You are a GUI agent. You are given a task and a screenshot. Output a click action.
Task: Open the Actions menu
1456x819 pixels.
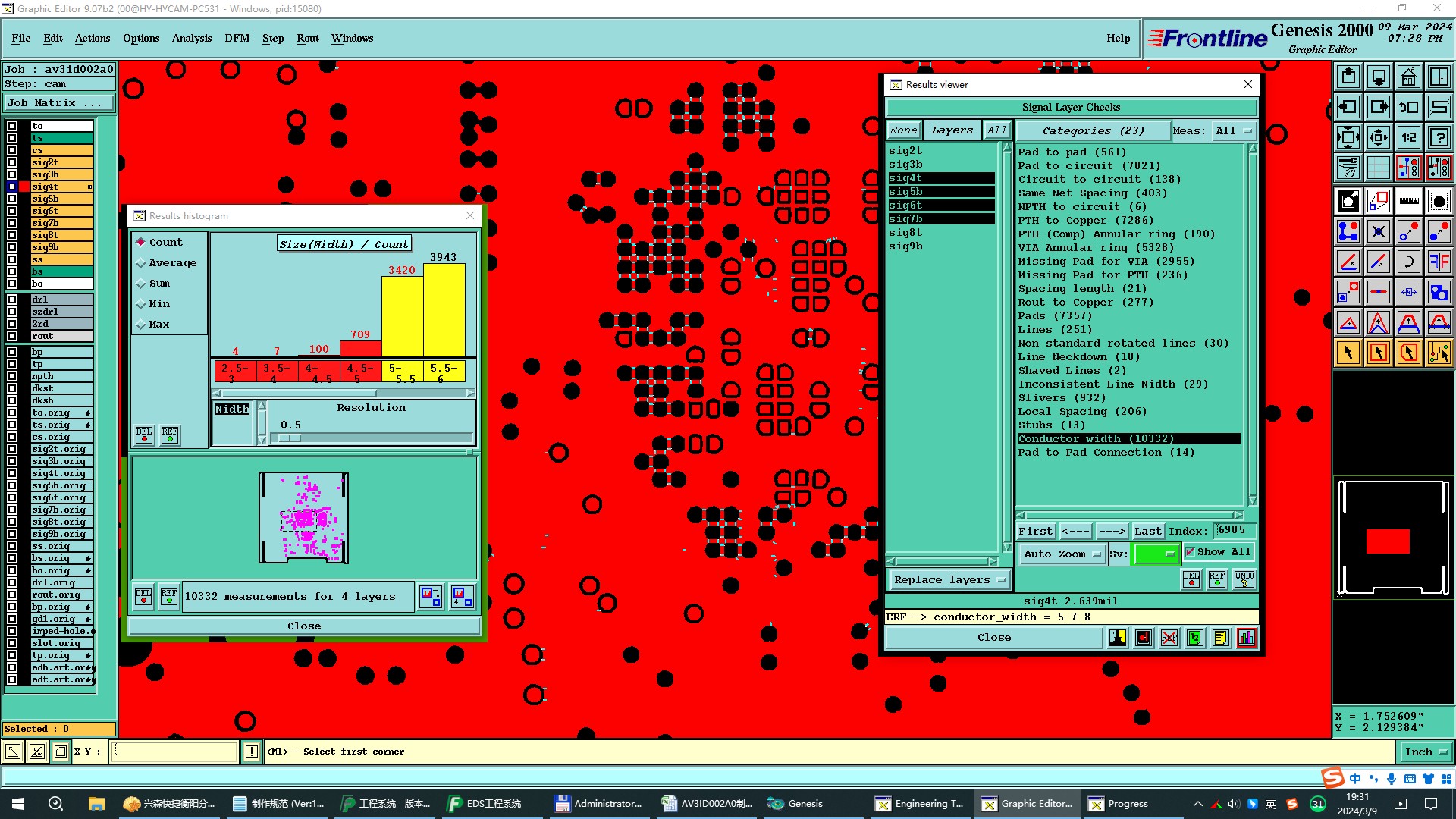[x=93, y=38]
